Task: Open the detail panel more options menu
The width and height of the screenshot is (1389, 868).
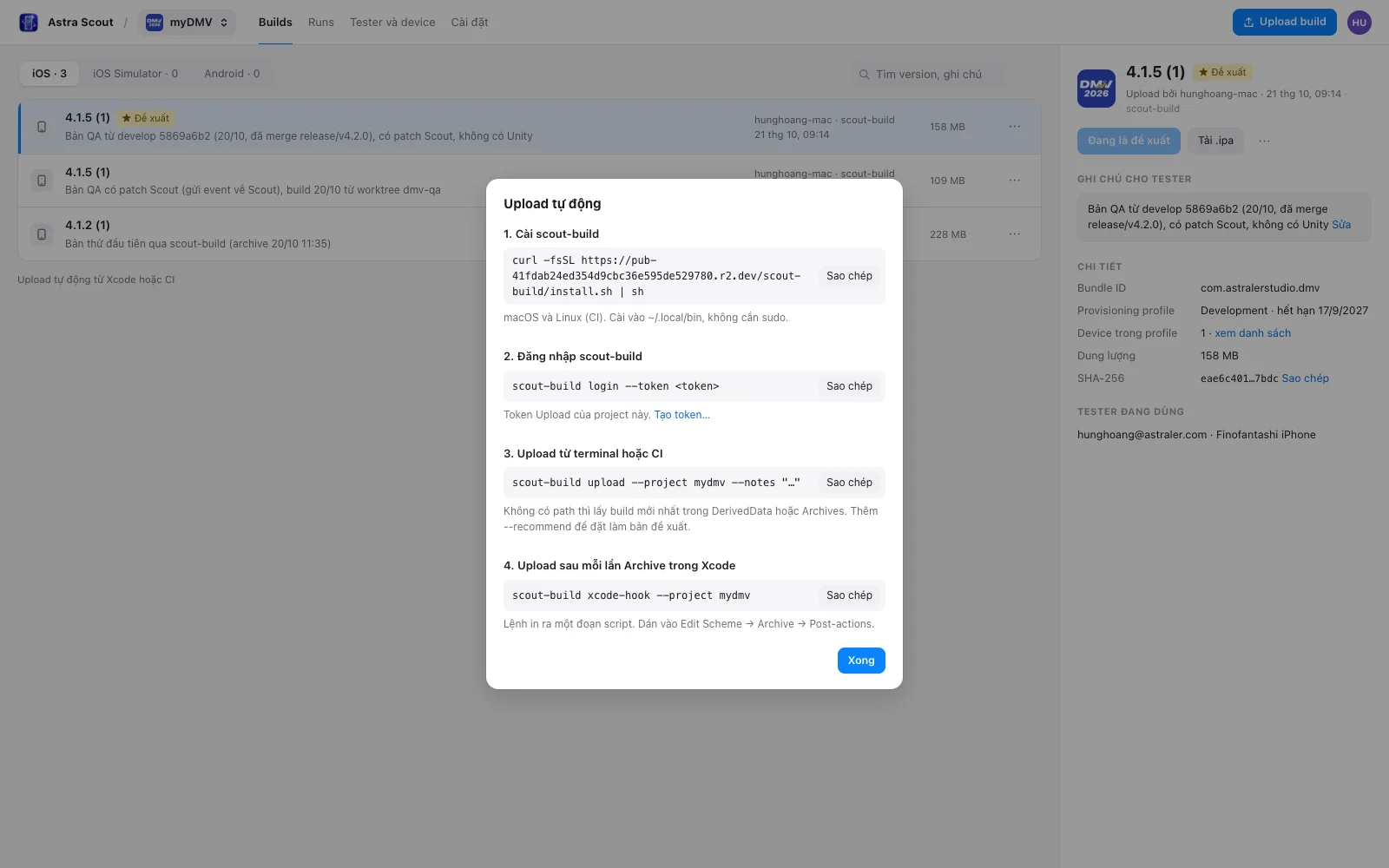Action: (x=1264, y=141)
